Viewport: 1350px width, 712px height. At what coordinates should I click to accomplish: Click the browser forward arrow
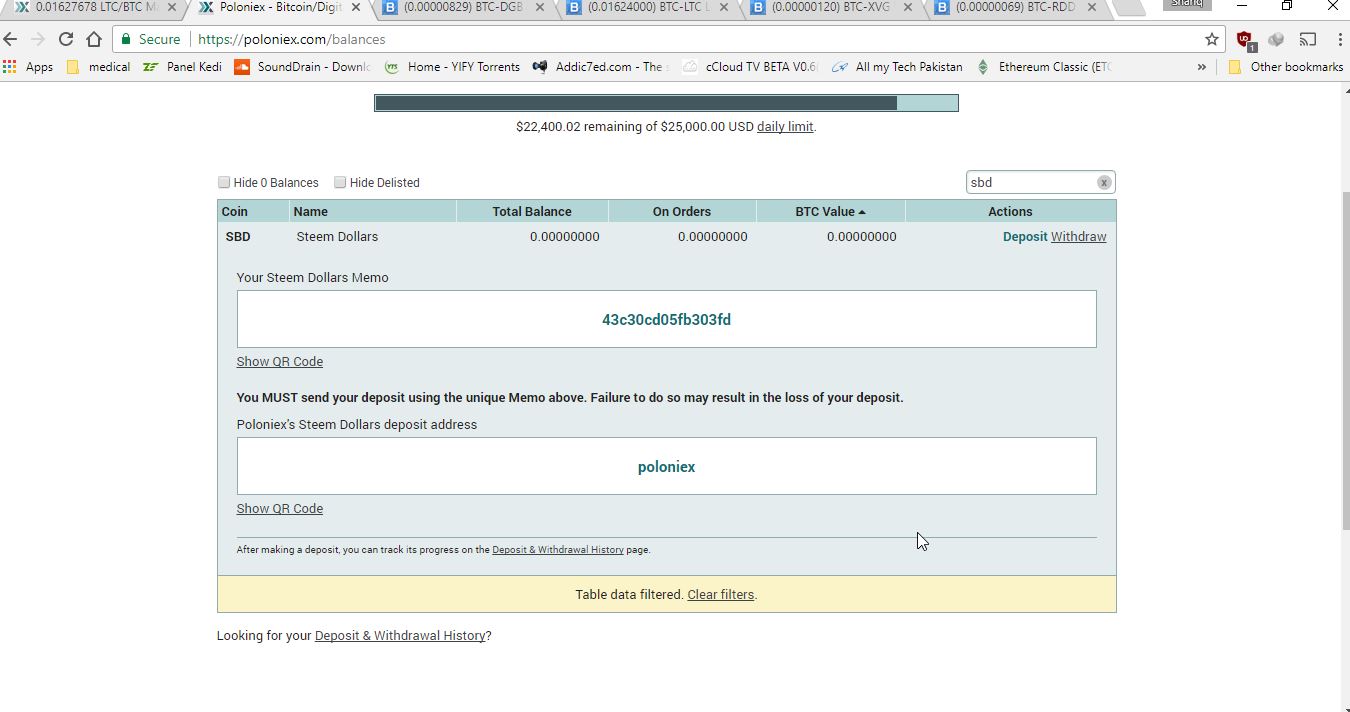pos(38,40)
